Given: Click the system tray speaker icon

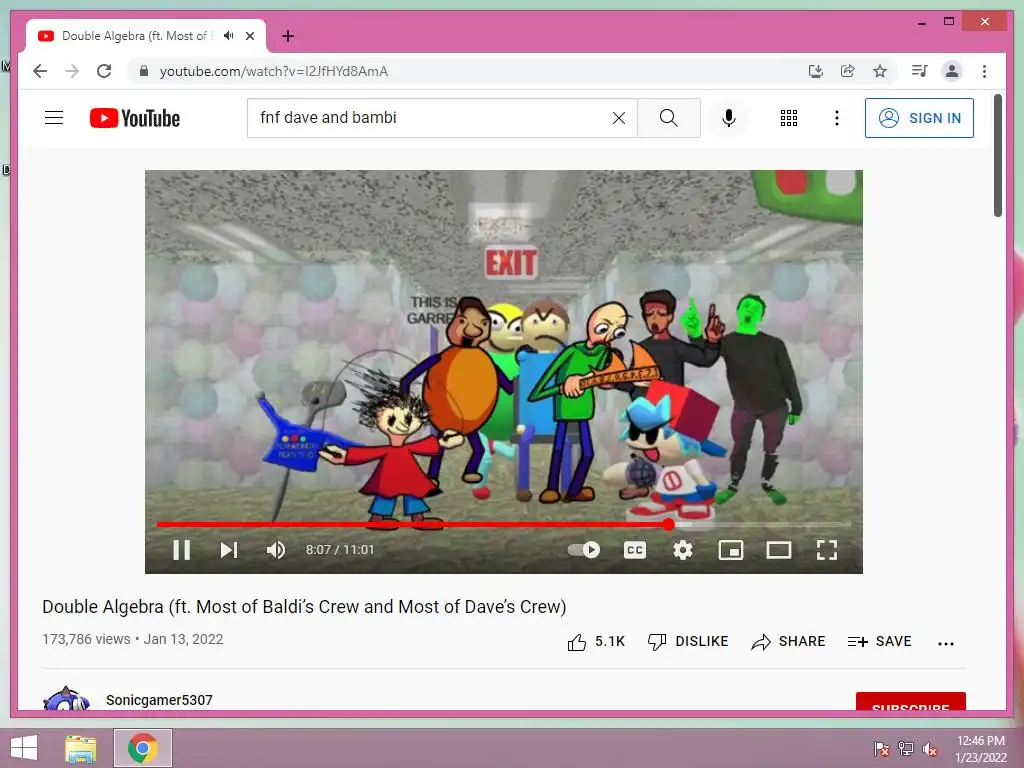Looking at the screenshot, I should pos(930,749).
